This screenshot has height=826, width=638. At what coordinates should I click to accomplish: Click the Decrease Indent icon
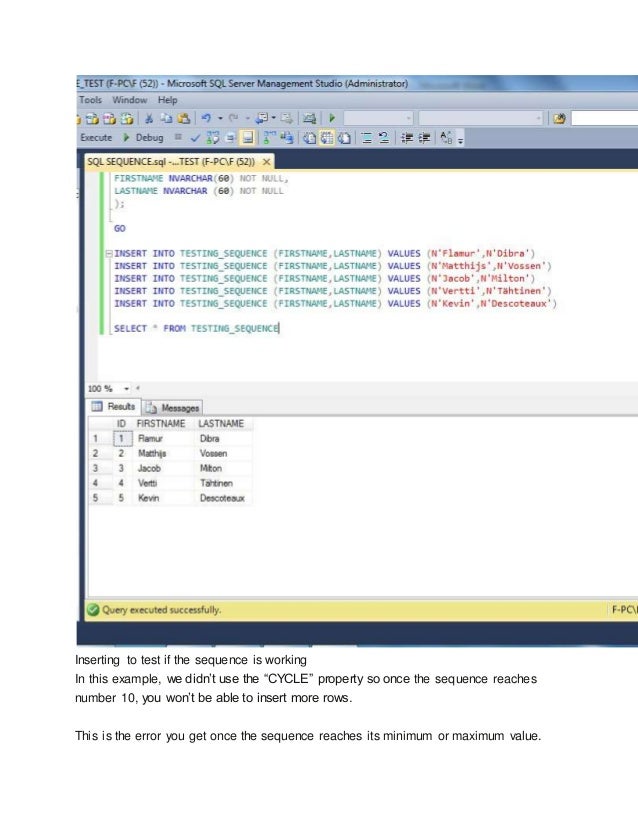point(406,137)
